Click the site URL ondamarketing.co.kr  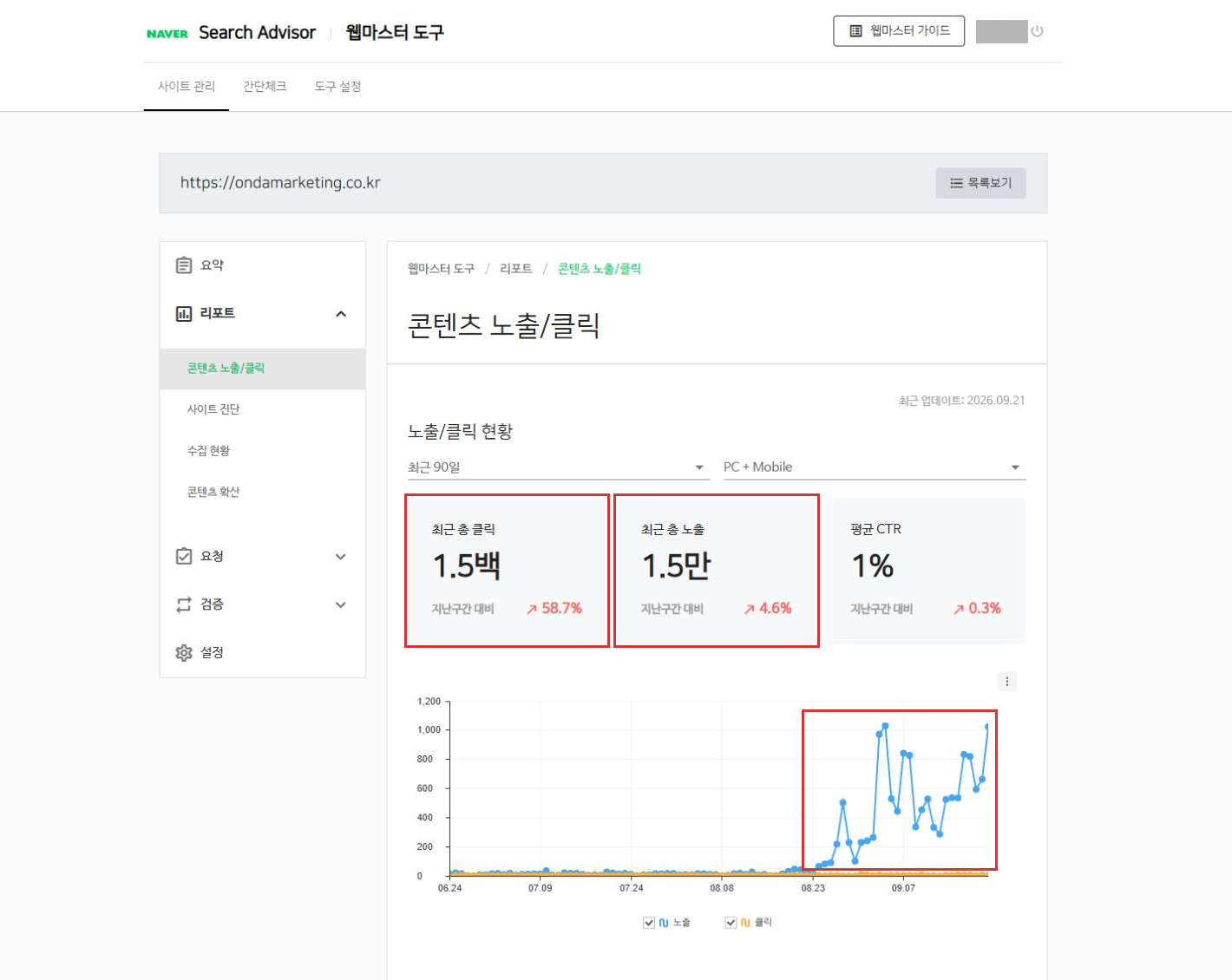(x=280, y=183)
